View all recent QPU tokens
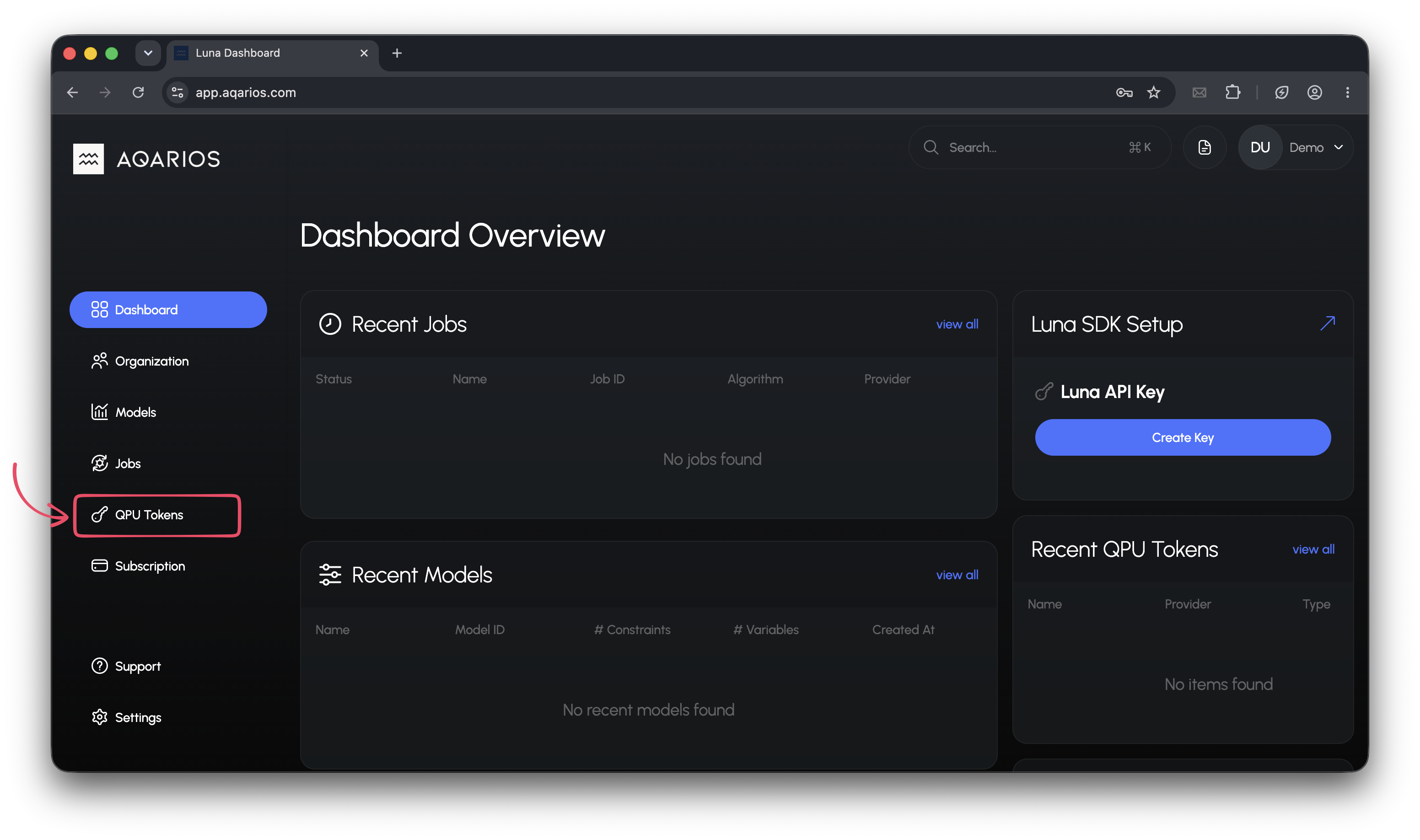 pyautogui.click(x=1313, y=549)
